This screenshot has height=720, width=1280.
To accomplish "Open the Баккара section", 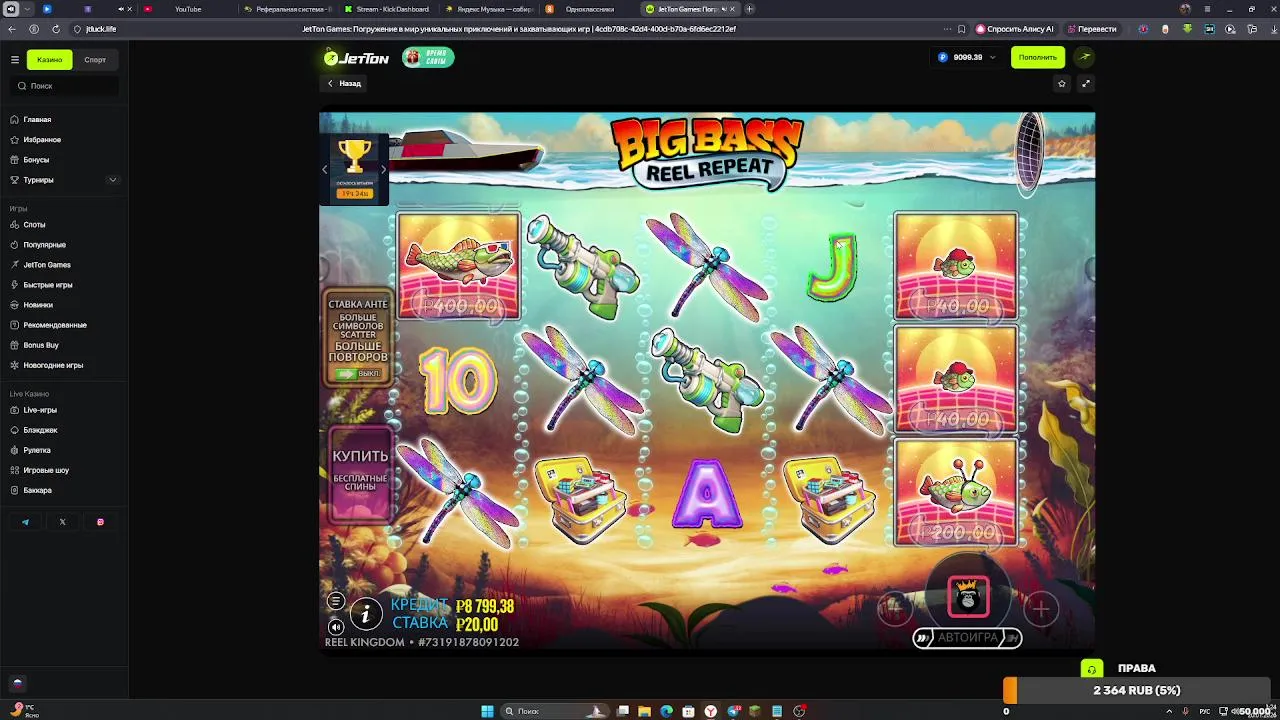I will click(64, 490).
